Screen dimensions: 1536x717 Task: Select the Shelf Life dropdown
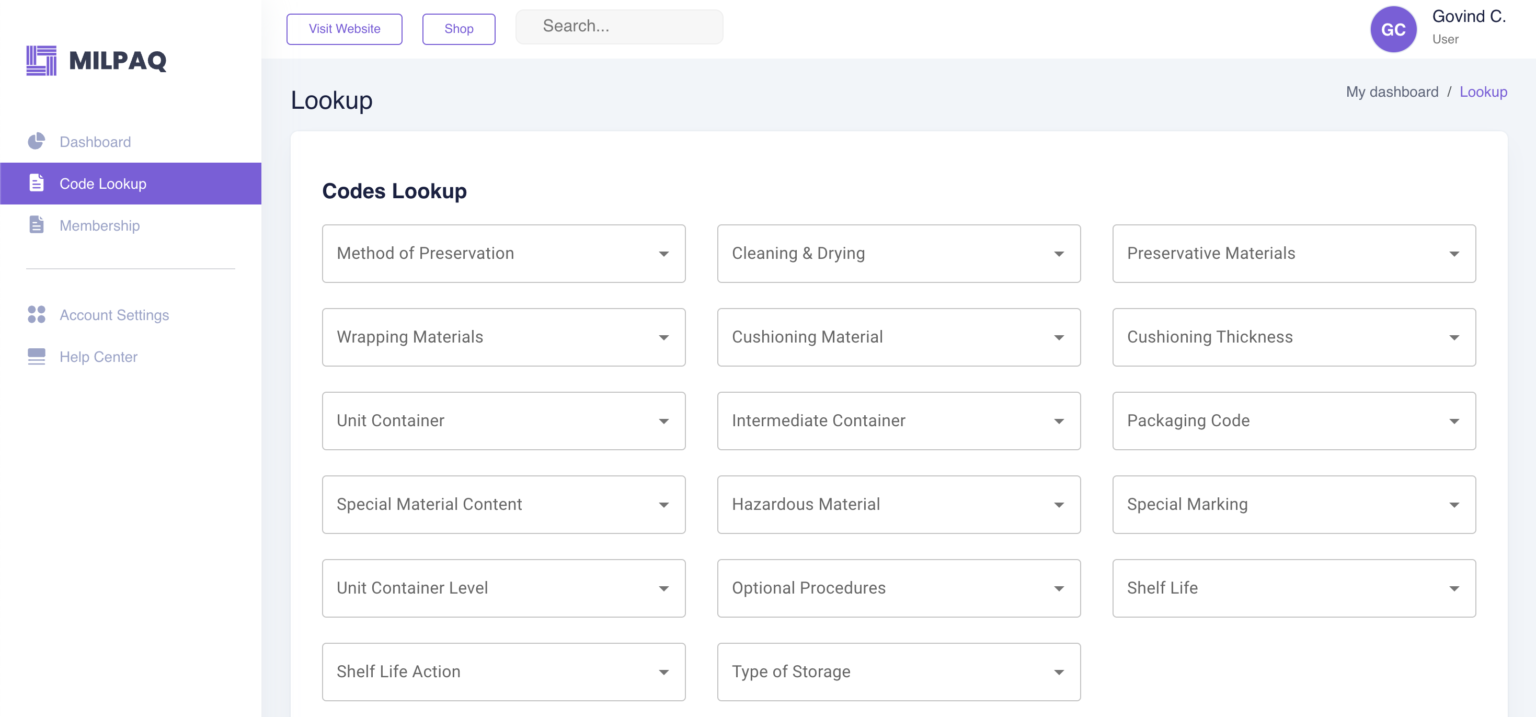point(1293,588)
